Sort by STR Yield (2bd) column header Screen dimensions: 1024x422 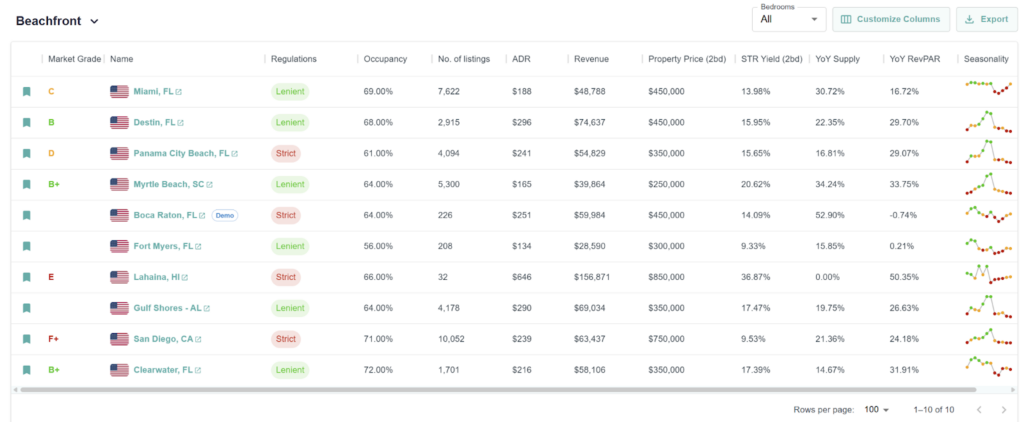coord(771,59)
